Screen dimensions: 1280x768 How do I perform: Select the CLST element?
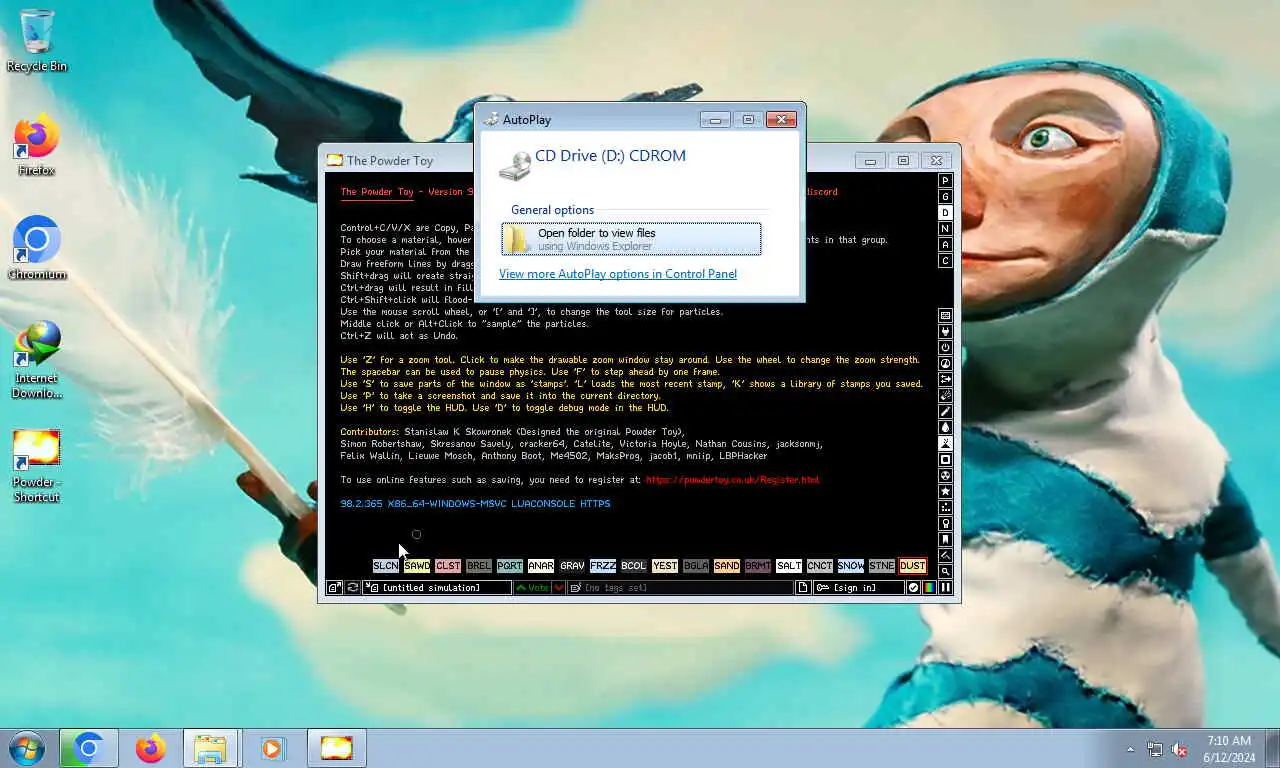pos(448,566)
